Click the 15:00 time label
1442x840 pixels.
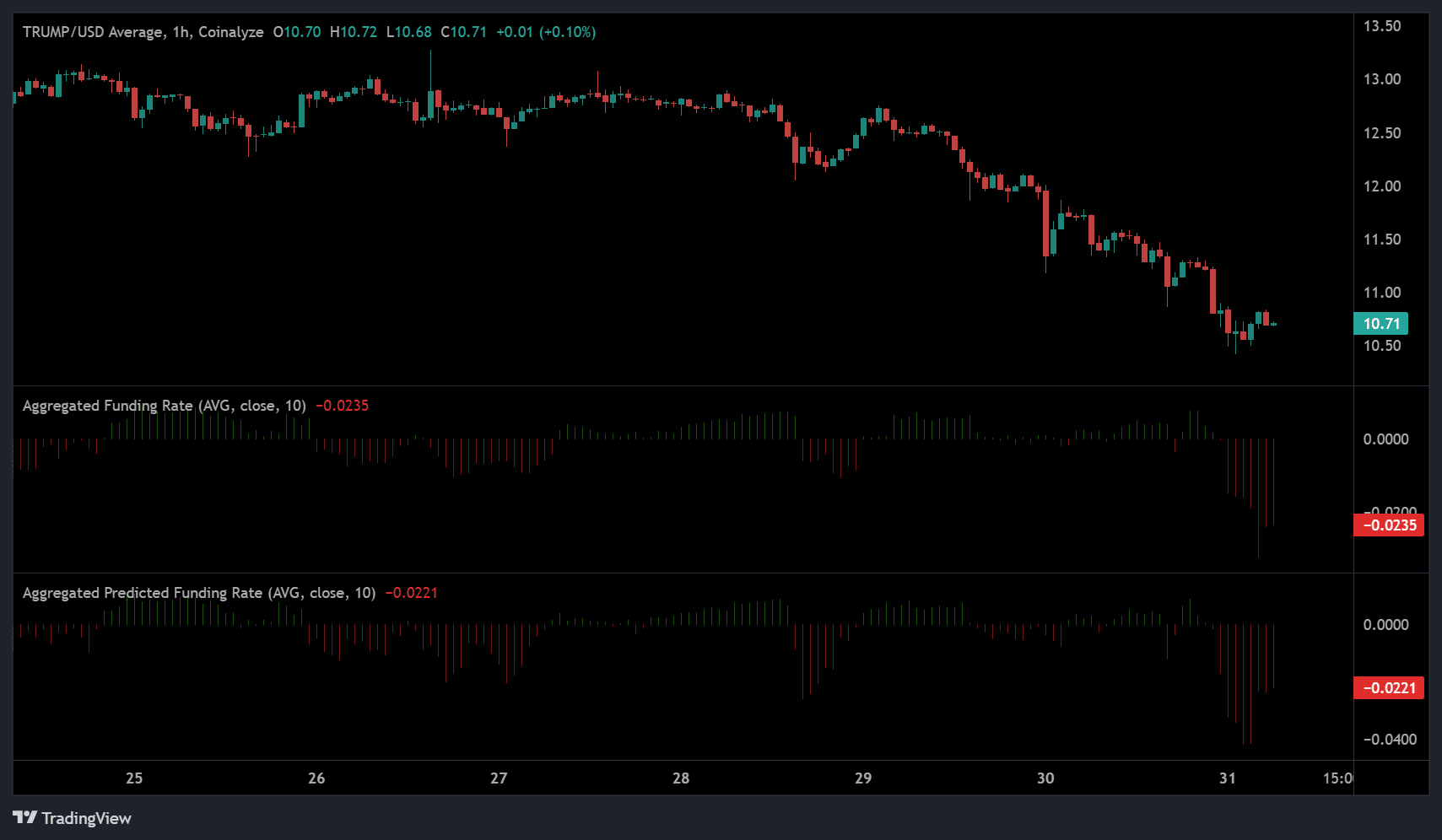(1337, 778)
